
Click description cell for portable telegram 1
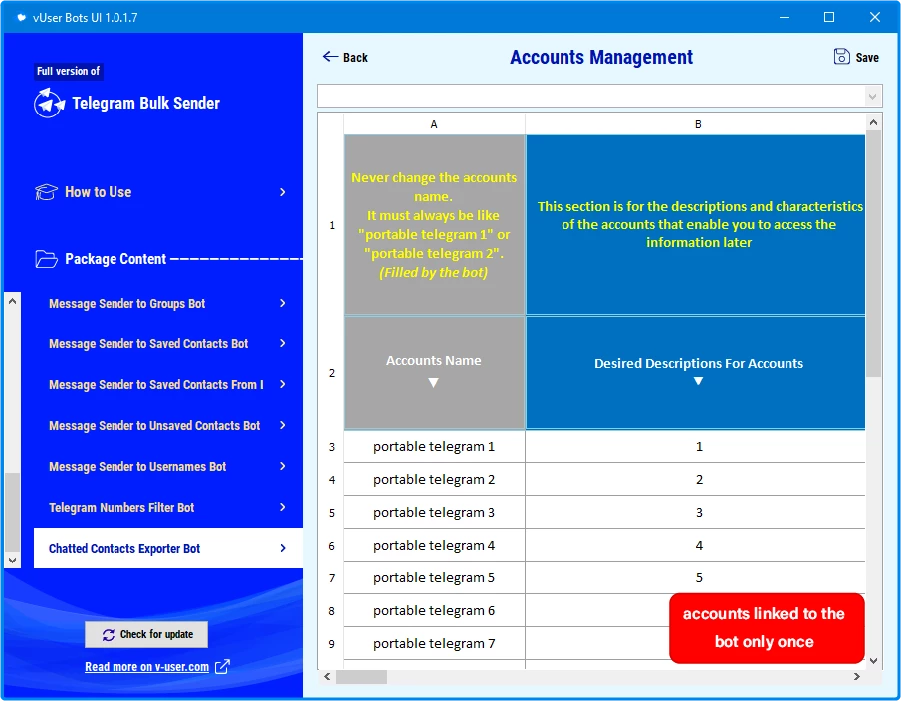click(x=696, y=446)
